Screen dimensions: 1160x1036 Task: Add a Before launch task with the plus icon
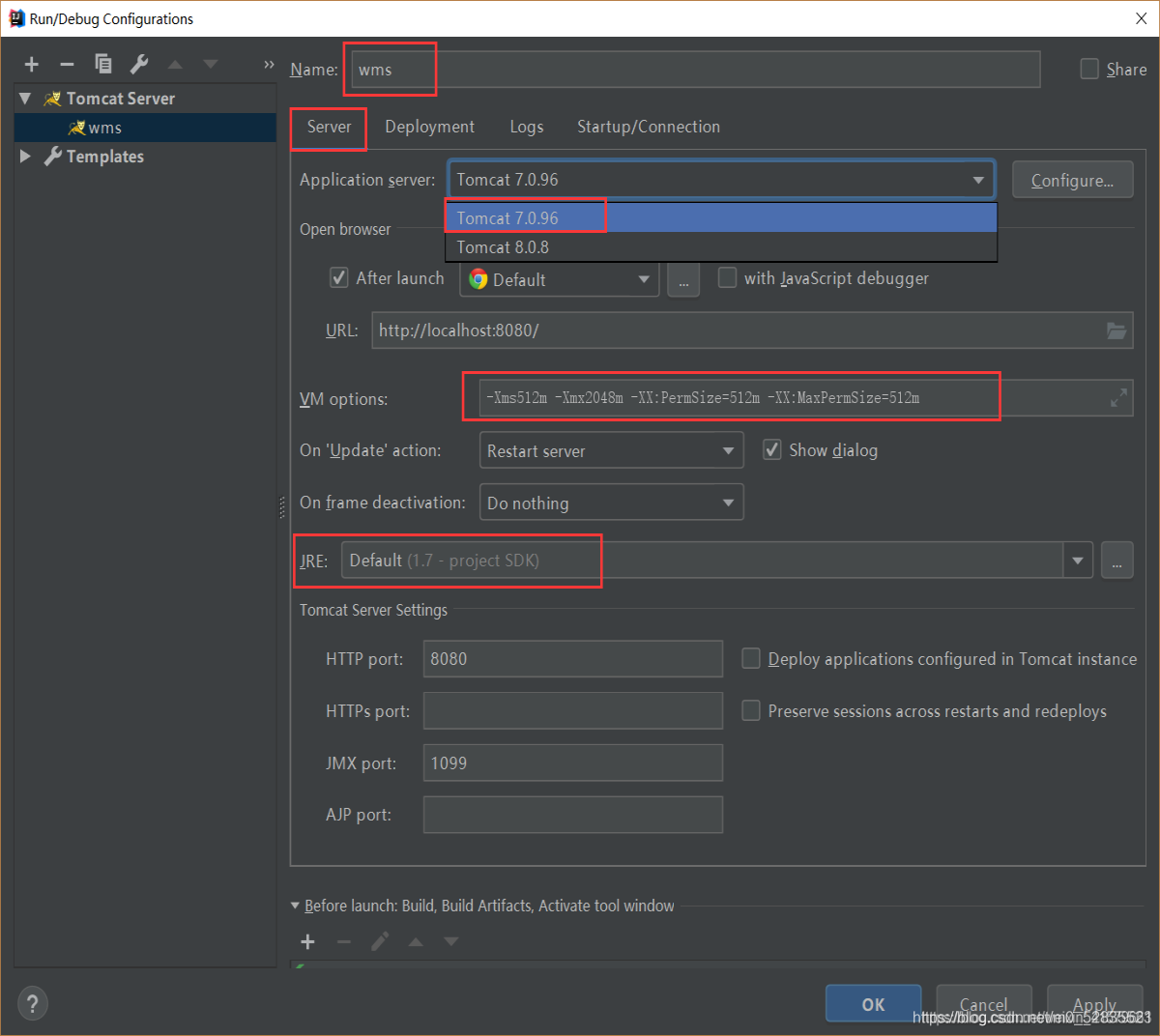point(308,941)
